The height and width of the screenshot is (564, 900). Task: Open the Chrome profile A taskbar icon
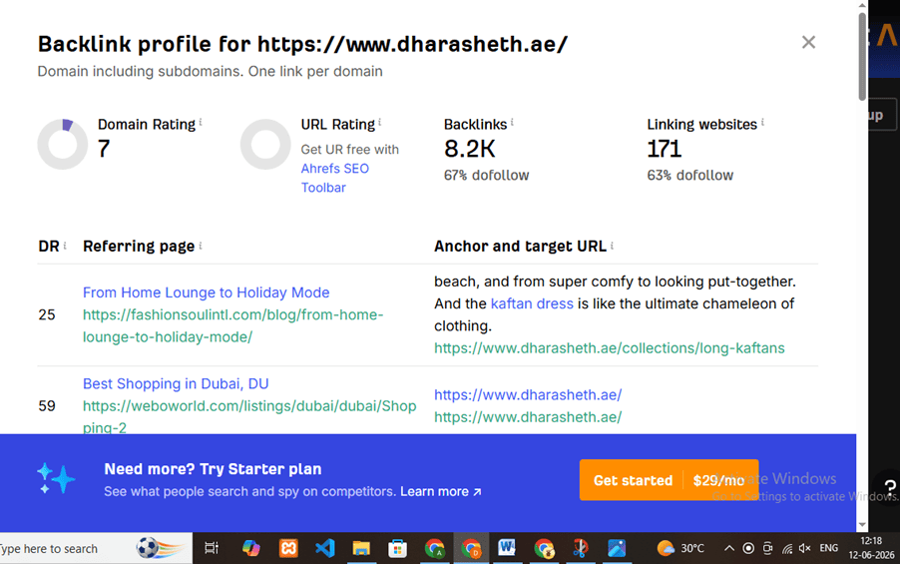[435, 549]
